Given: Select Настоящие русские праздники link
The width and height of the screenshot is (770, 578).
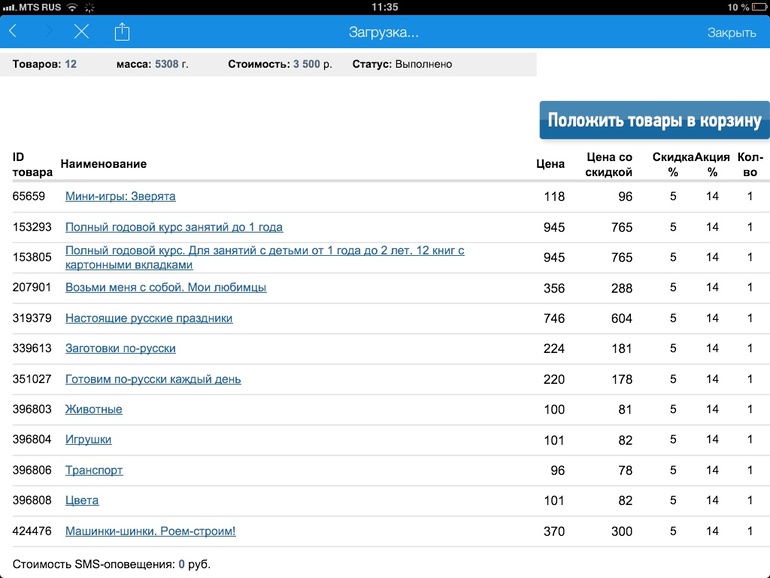Looking at the screenshot, I should (x=149, y=318).
